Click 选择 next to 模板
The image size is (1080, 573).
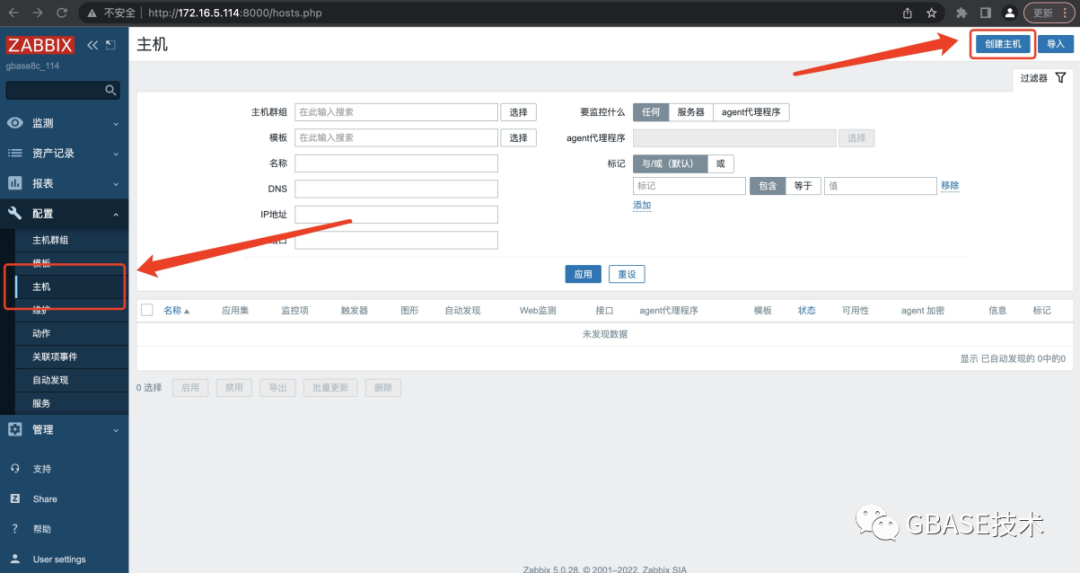coord(519,138)
